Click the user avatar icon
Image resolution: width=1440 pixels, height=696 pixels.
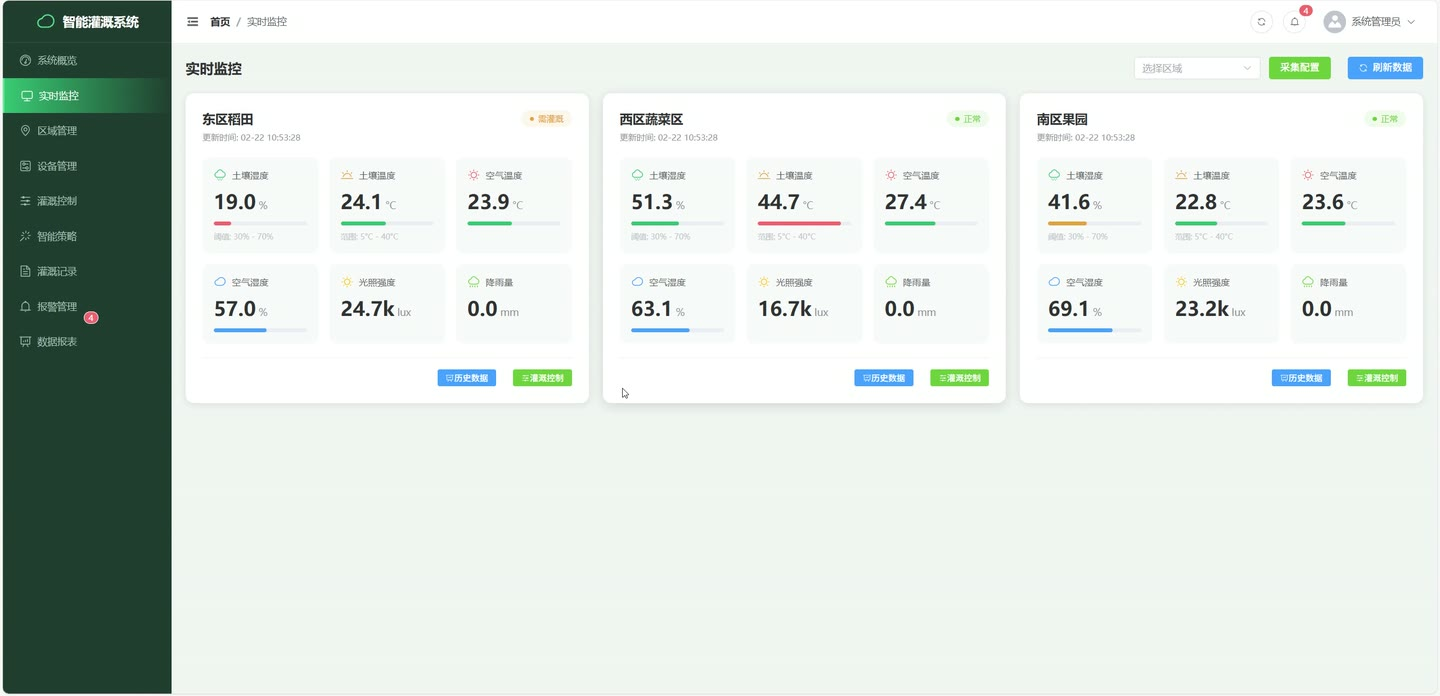click(x=1334, y=21)
